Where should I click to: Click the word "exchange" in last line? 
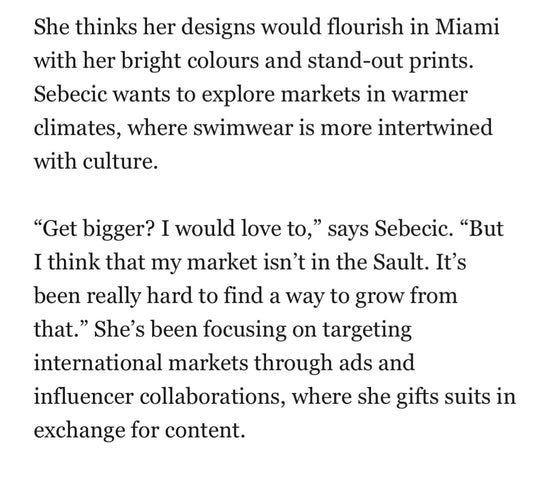pyautogui.click(x=79, y=432)
